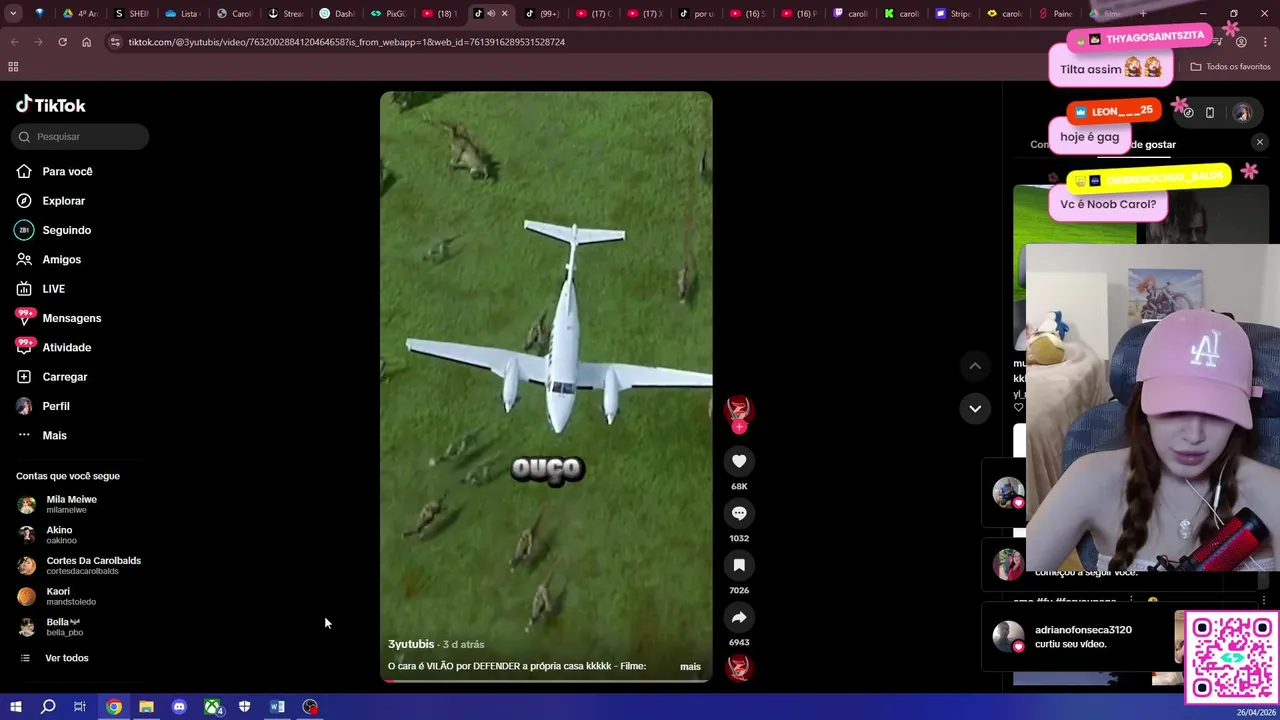Open the video comments icon
Screen dimensions: 1280x720
pos(739,513)
